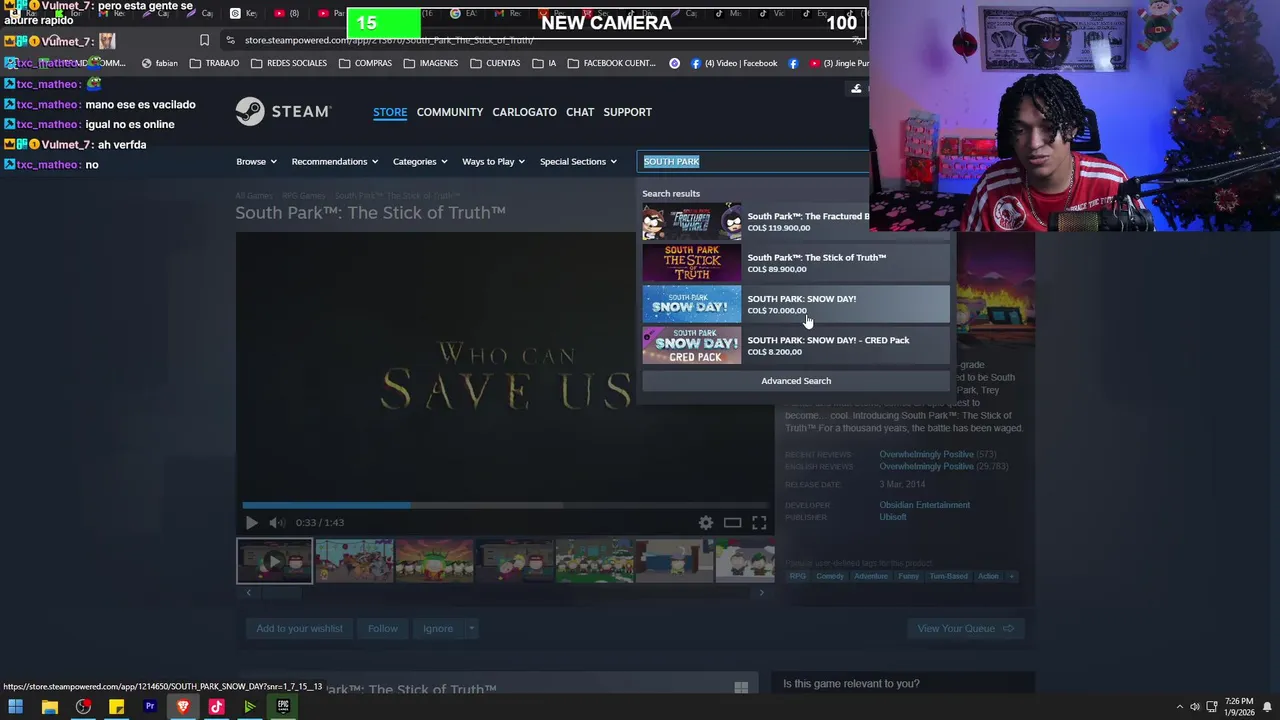Expand the Ways to Play dropdown
Viewport: 1280px width, 720px height.
pos(493,161)
